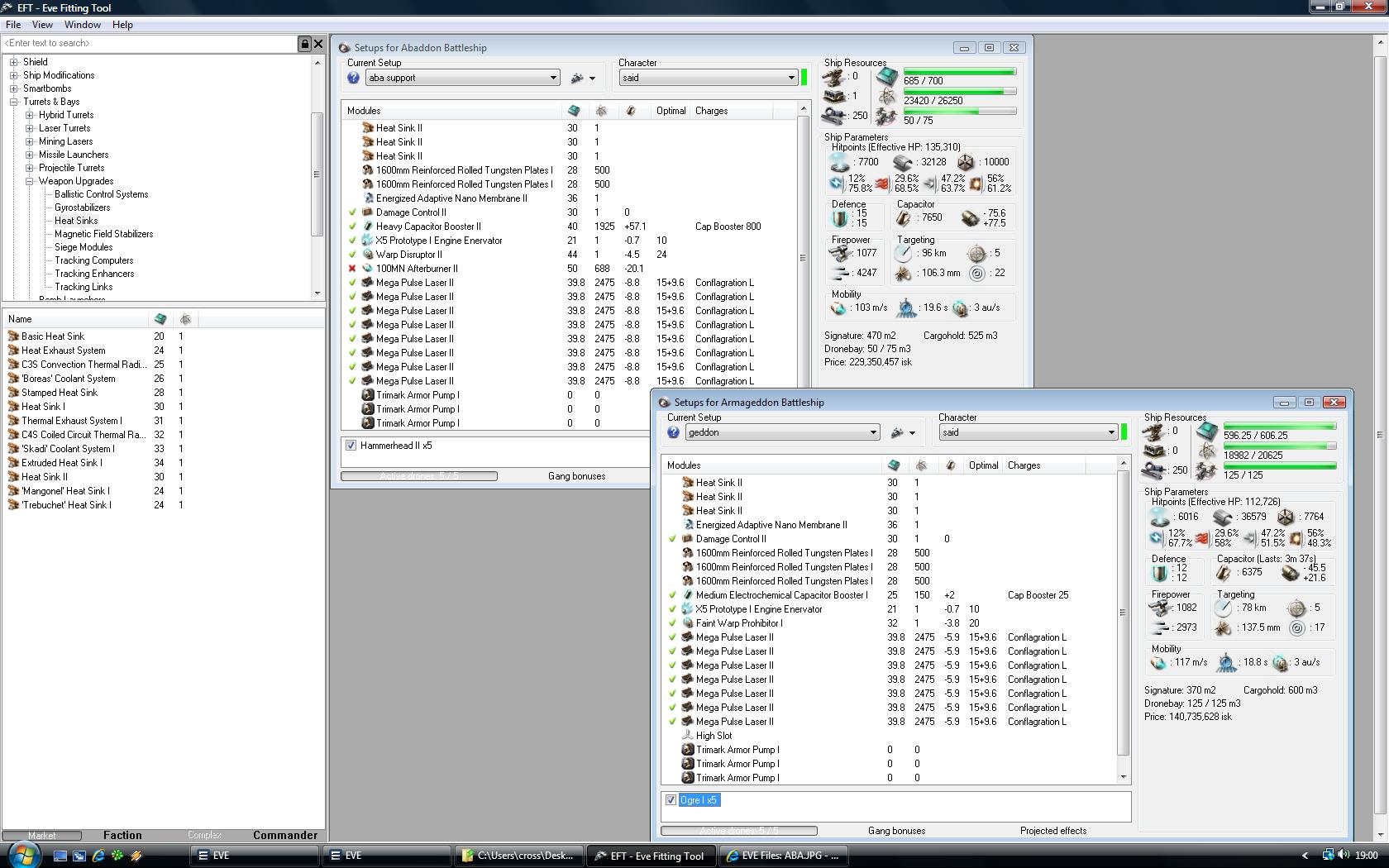Click the CPU column icon in Abaddon modules header
Viewport: 1389px width, 868px height.
pos(574,111)
